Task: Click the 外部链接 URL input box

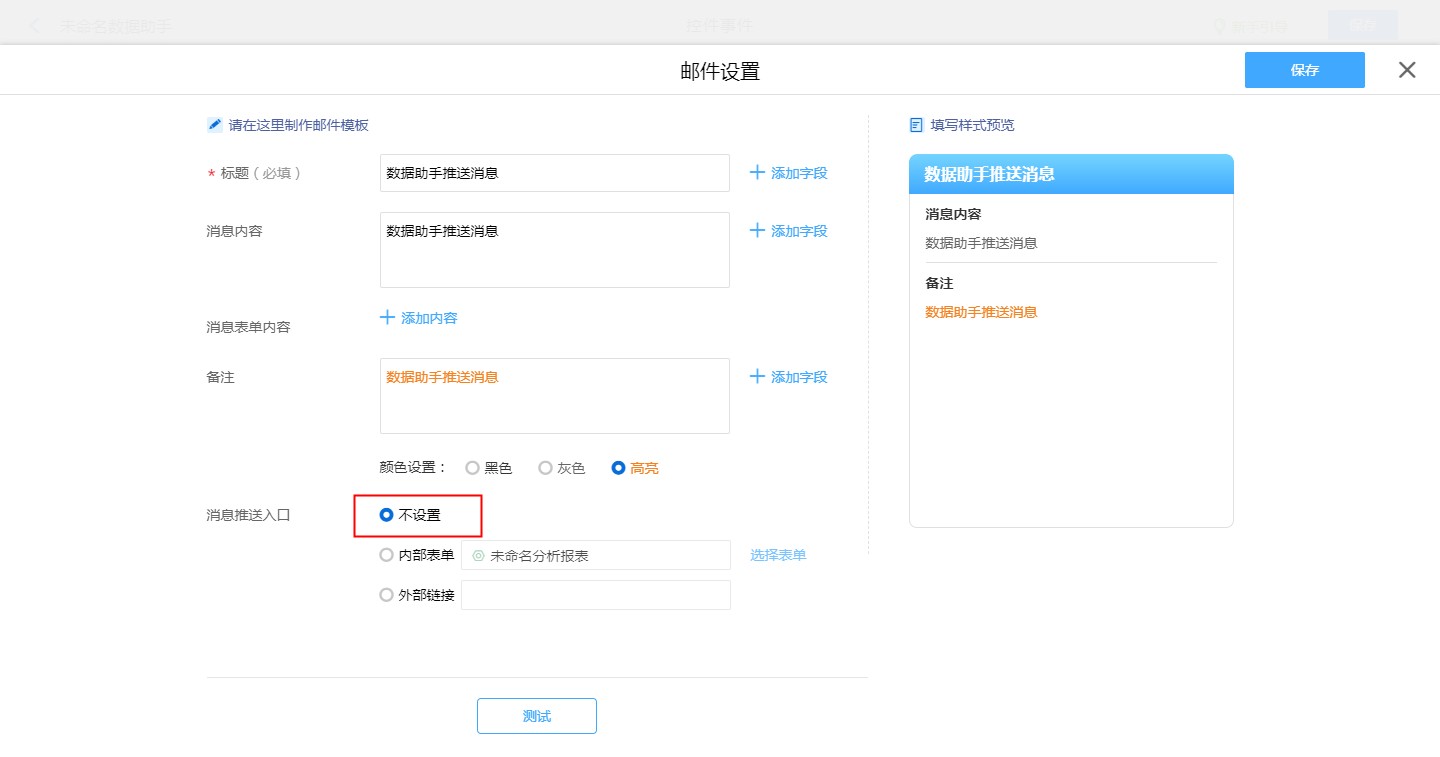Action: [595, 595]
